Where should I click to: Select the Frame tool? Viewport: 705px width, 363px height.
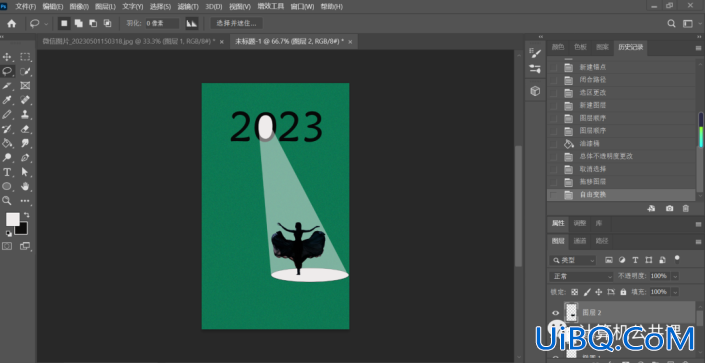pos(25,85)
